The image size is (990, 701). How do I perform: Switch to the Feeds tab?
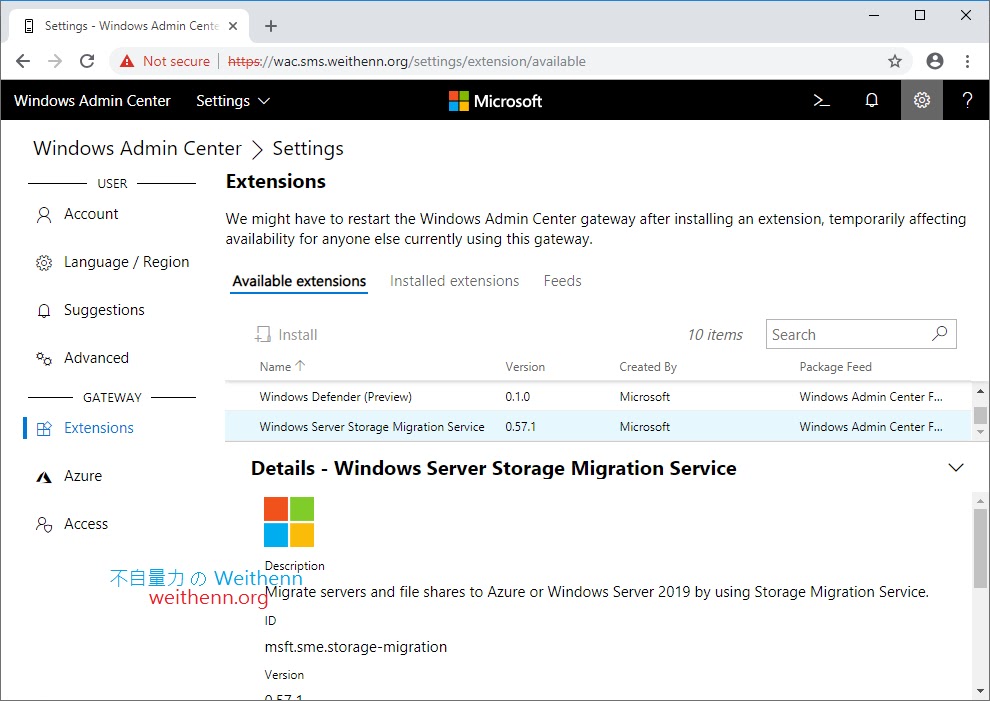coord(562,281)
